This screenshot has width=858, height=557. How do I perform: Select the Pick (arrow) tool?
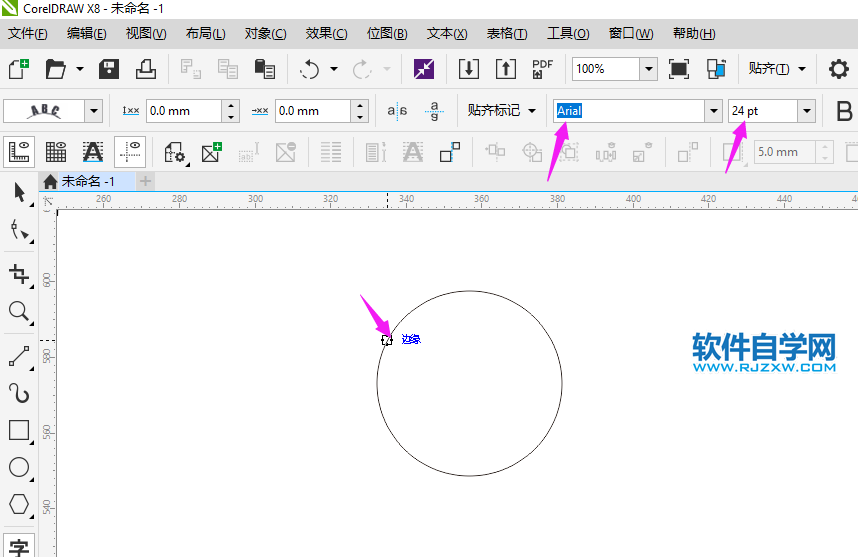[x=19, y=193]
